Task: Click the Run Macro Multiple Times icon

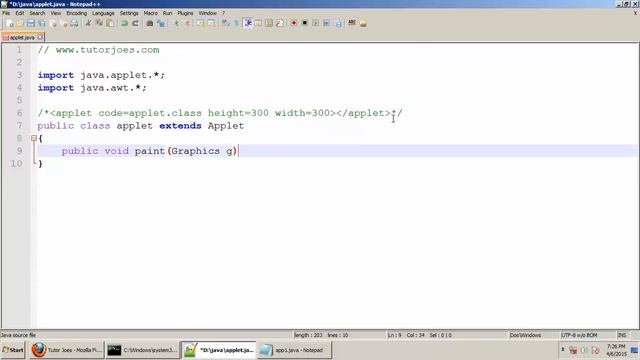Action: click(326, 23)
